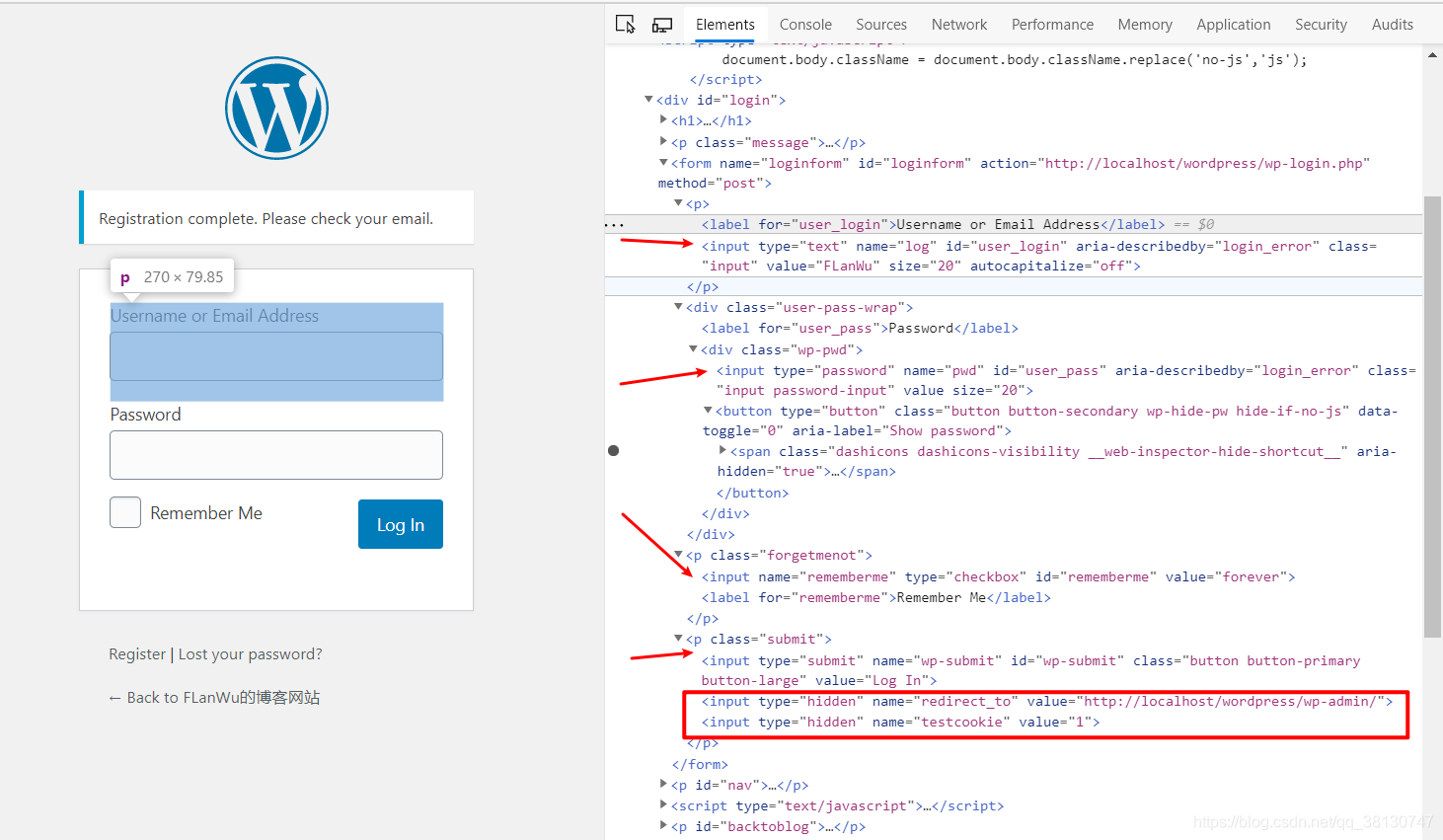Viewport: 1443px width, 840px height.
Task: Collapse the p class="submit" node
Action: [x=678, y=639]
